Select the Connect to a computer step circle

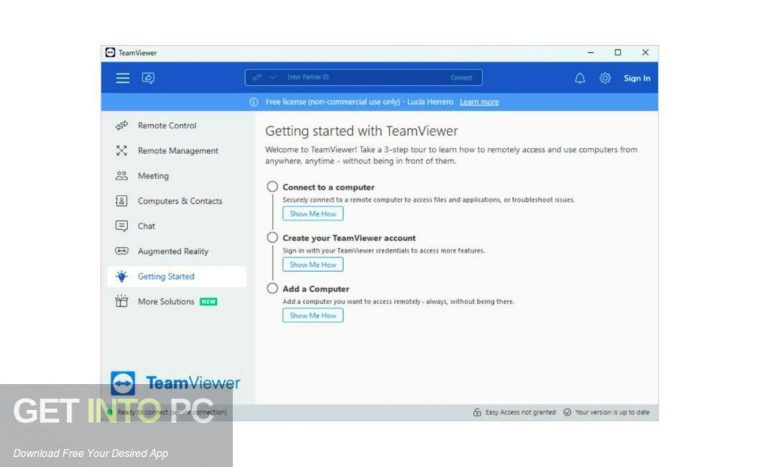pyautogui.click(x=272, y=187)
